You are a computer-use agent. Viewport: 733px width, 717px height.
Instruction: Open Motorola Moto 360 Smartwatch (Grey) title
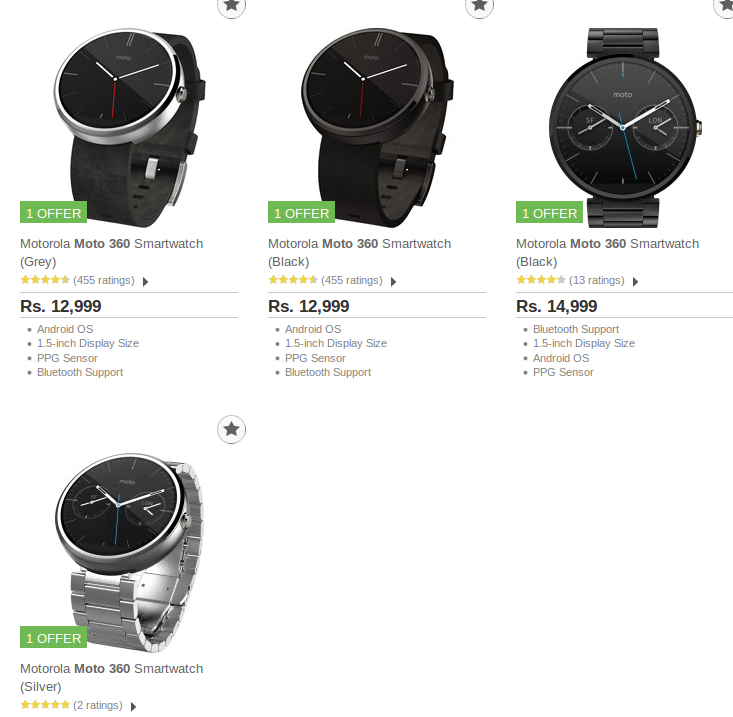click(x=111, y=252)
